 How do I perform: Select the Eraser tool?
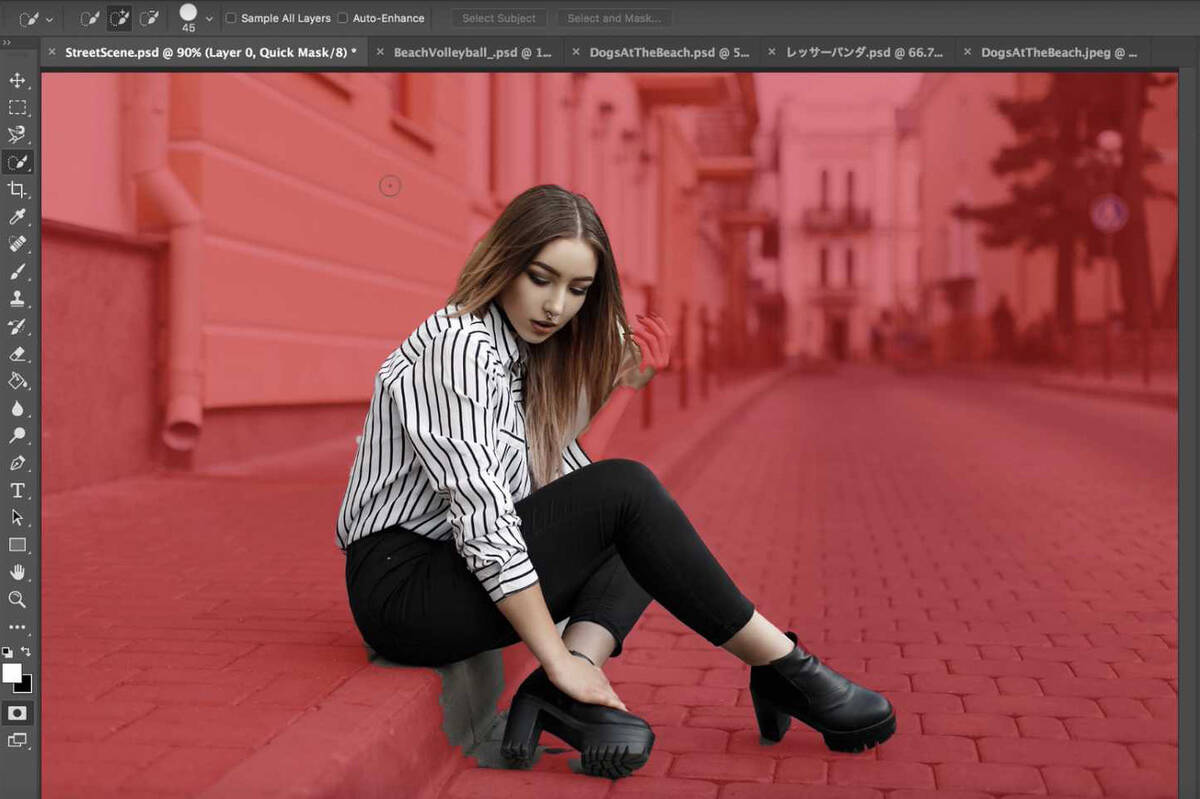17,353
